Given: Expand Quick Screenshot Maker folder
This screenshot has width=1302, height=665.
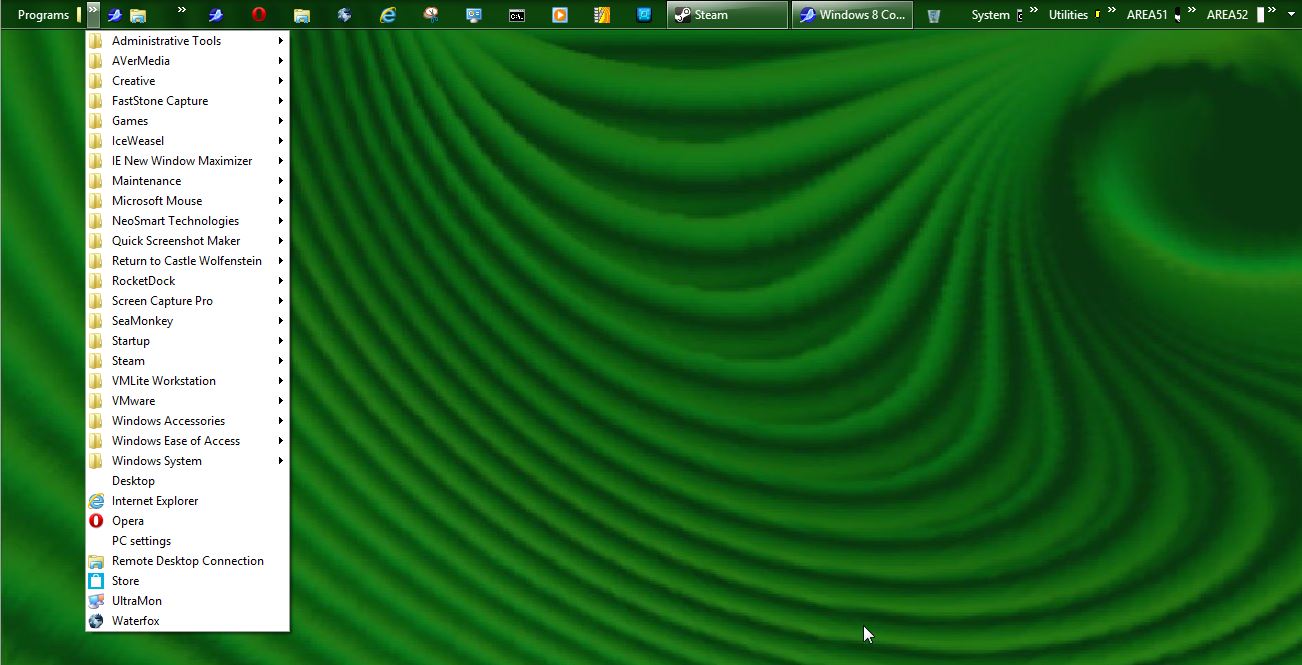Looking at the screenshot, I should coord(188,241).
